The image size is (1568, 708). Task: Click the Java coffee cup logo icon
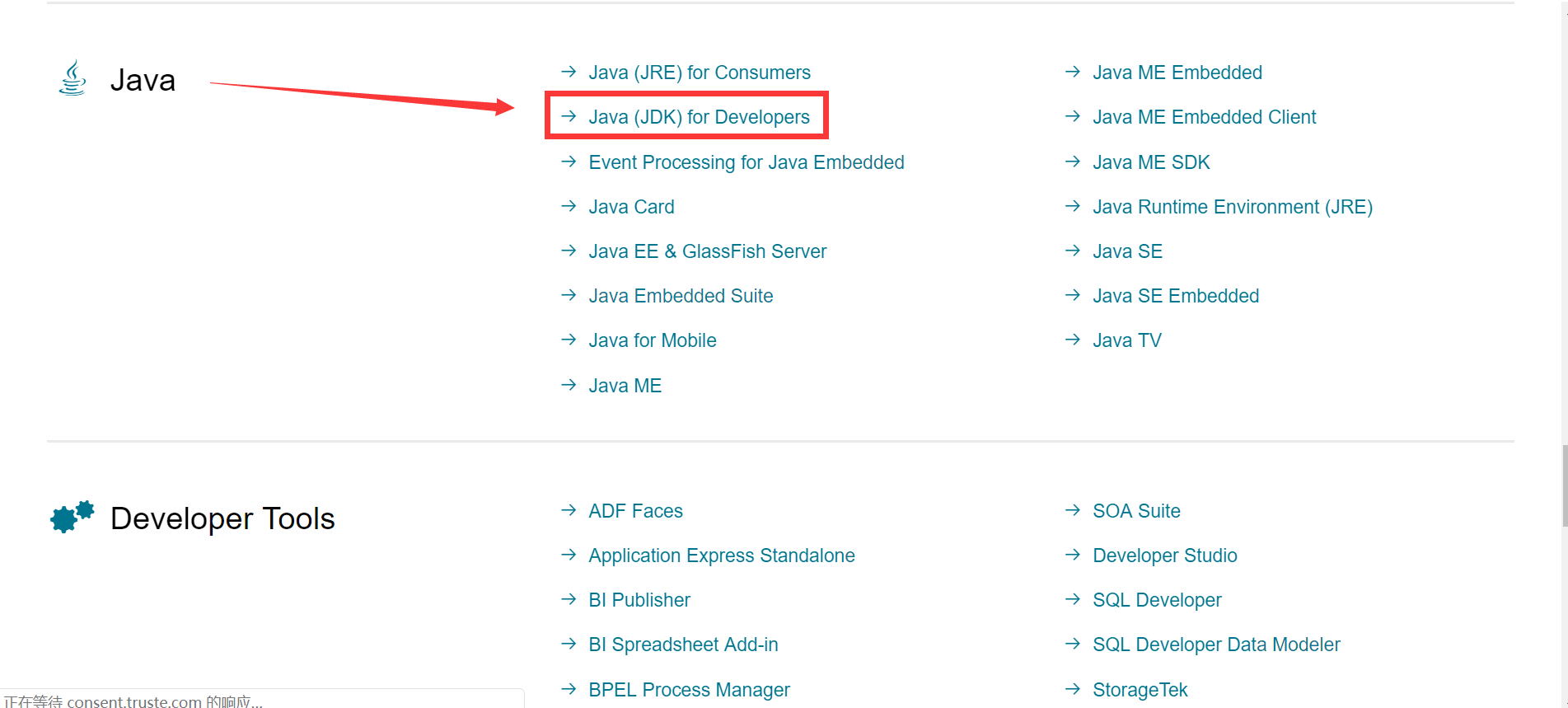coord(73,78)
